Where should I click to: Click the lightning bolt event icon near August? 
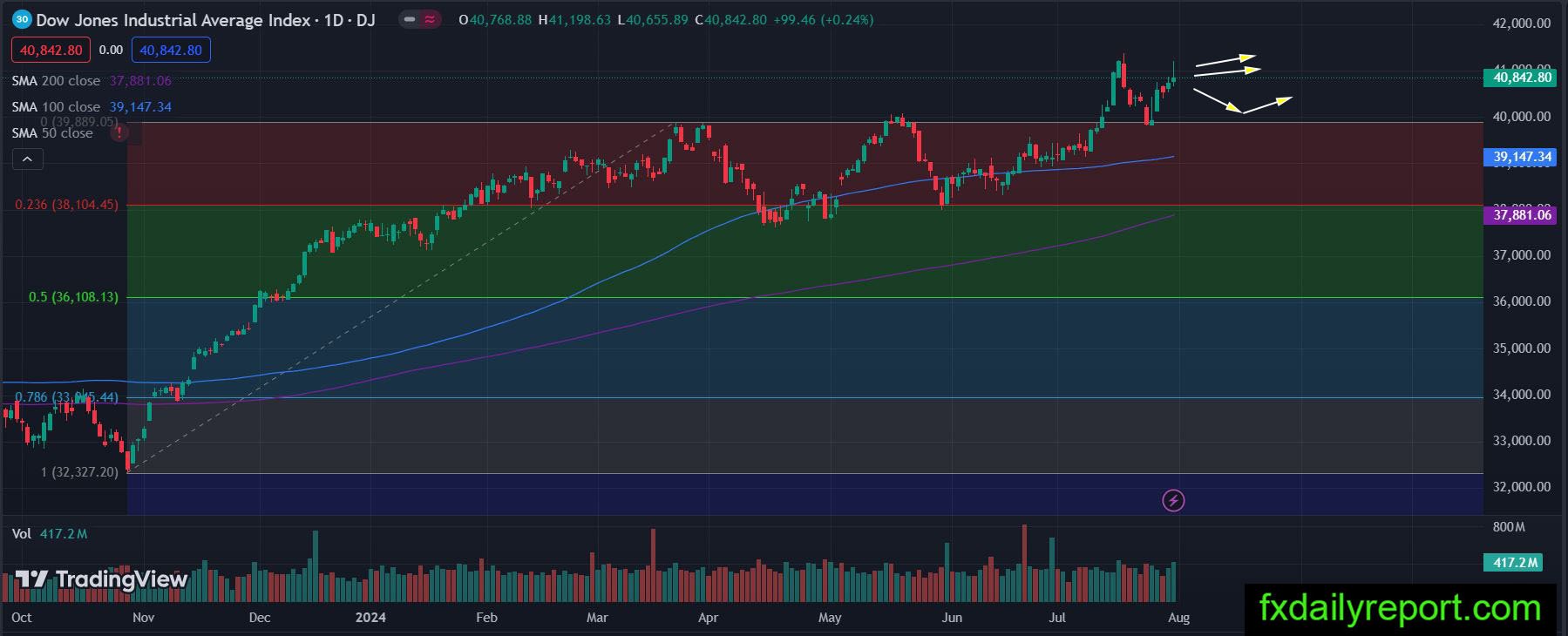pos(1173,500)
